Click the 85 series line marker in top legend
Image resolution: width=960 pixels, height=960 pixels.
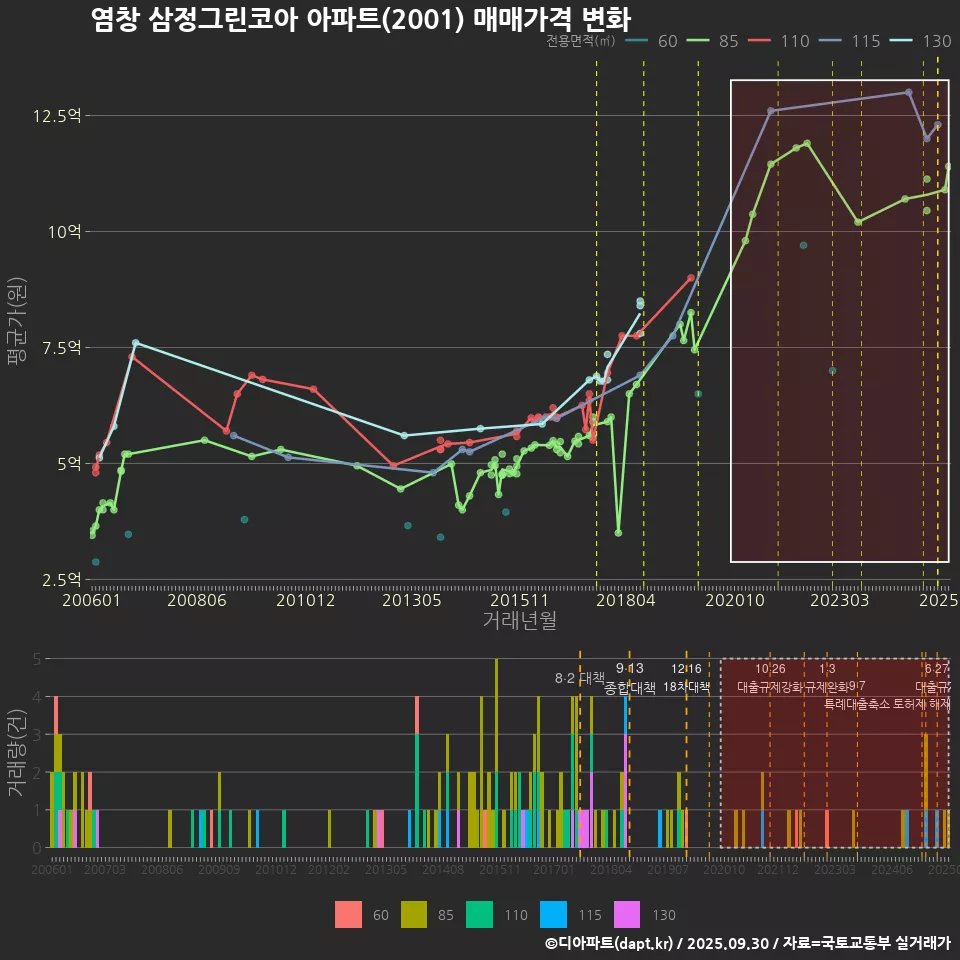[x=698, y=41]
